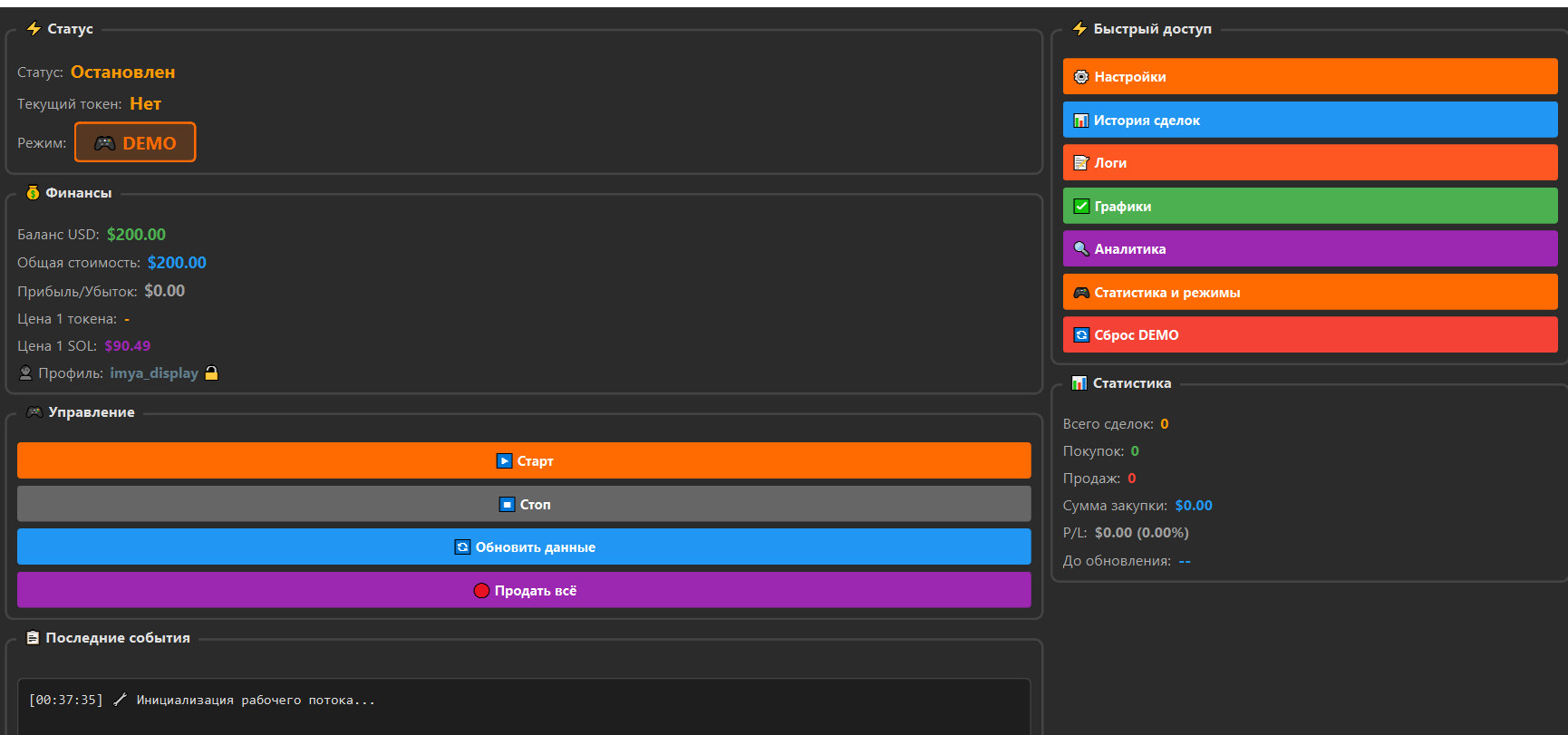Click the gamepad icon on Статистика и режимы
1568x735 pixels.
(x=1080, y=293)
